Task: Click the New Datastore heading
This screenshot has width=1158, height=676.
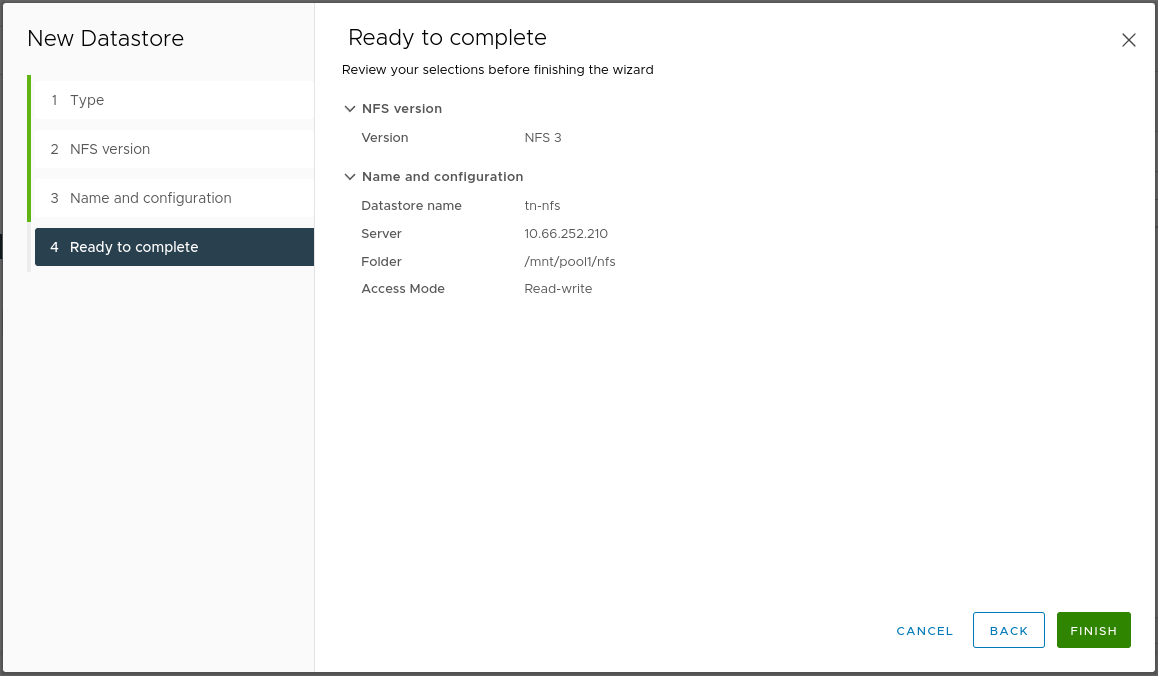Action: (105, 39)
